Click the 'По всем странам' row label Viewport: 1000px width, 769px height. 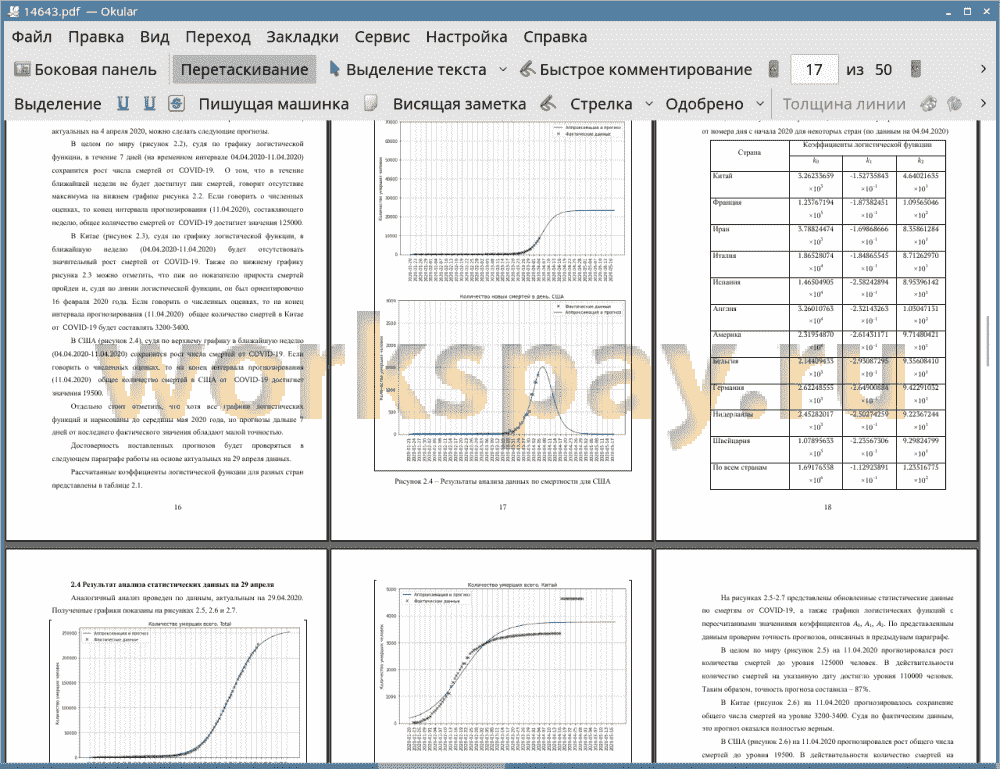[x=740, y=467]
